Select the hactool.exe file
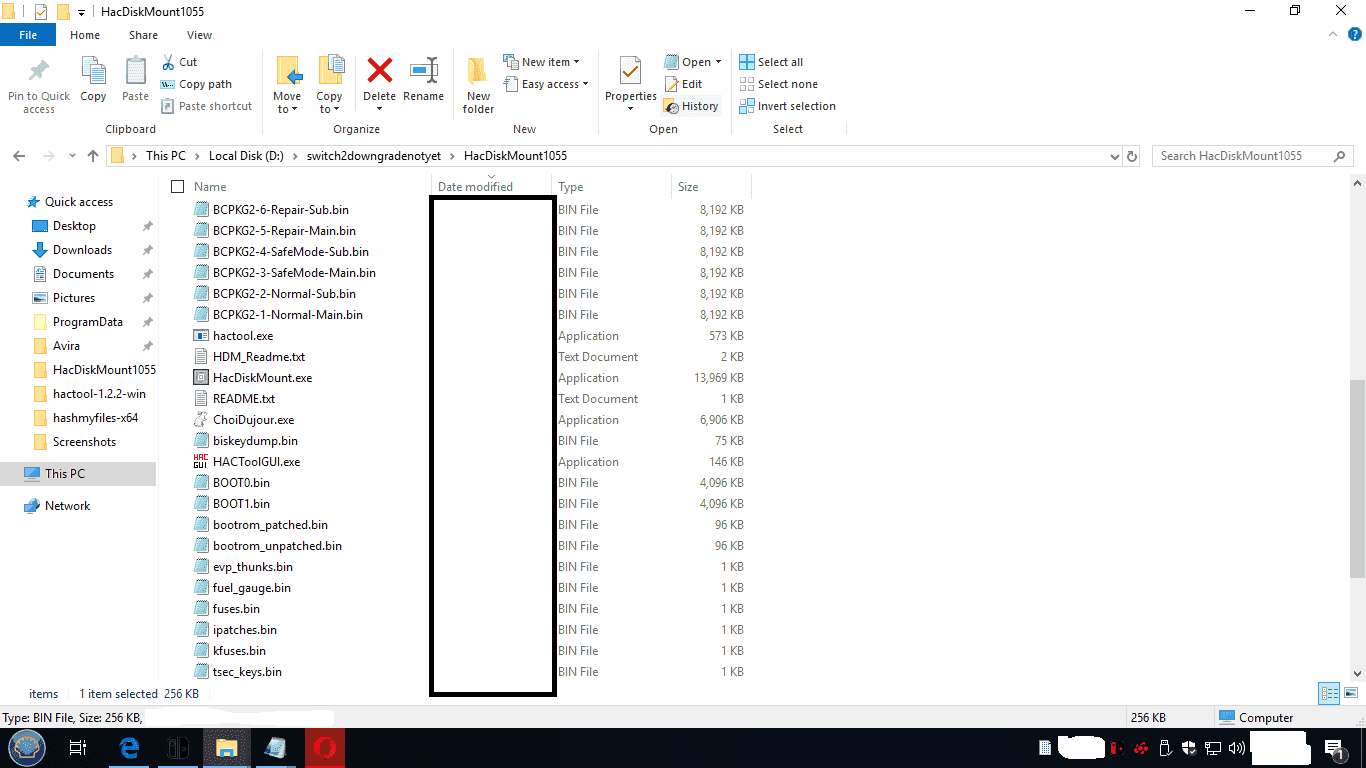 [x=243, y=336]
